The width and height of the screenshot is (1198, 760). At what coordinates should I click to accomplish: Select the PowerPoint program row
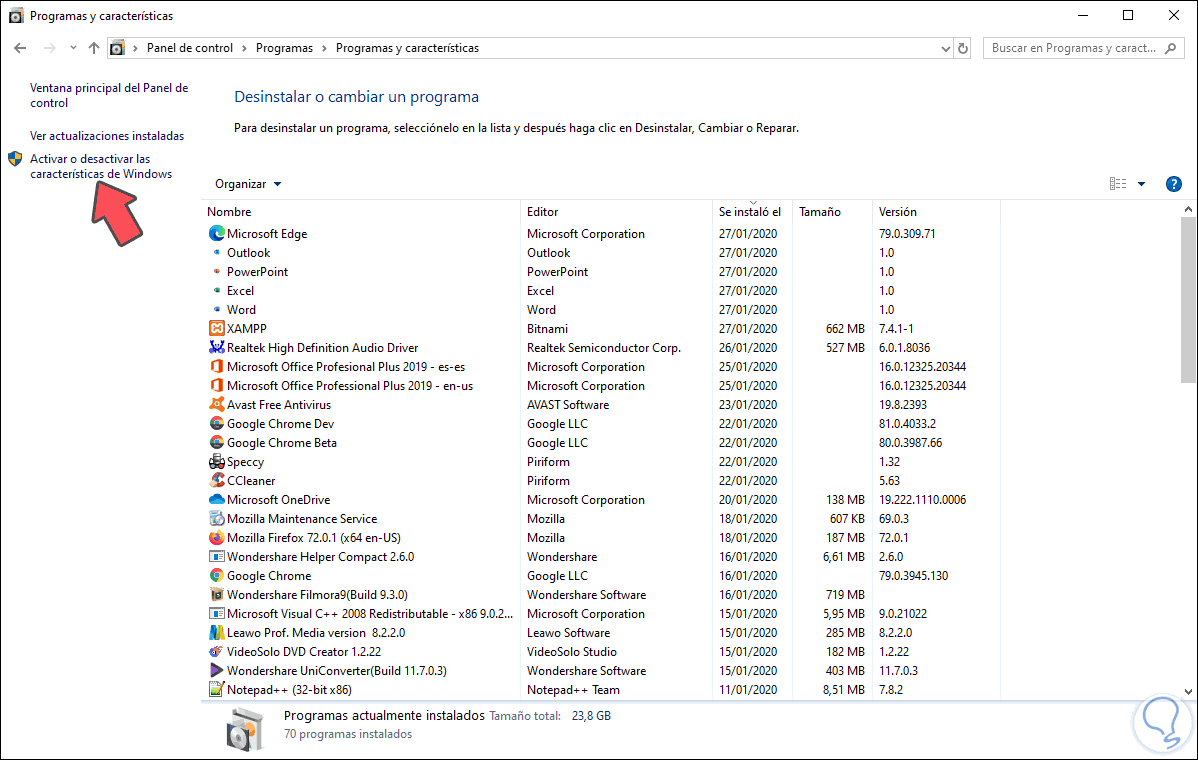600,272
